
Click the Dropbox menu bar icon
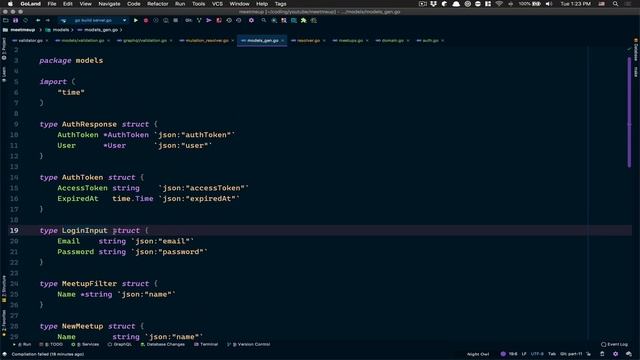433,4
